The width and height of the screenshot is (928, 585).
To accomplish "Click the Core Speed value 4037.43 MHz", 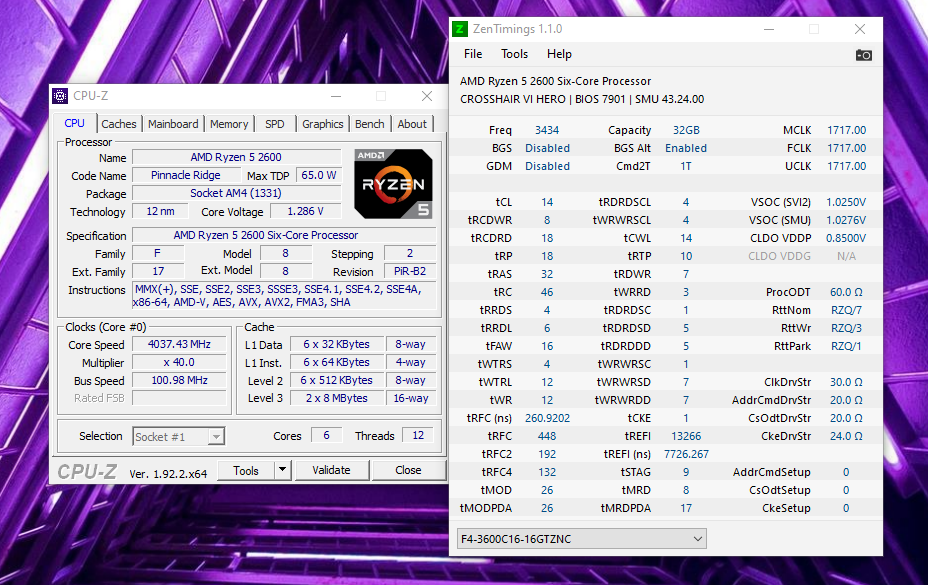I will coord(179,344).
